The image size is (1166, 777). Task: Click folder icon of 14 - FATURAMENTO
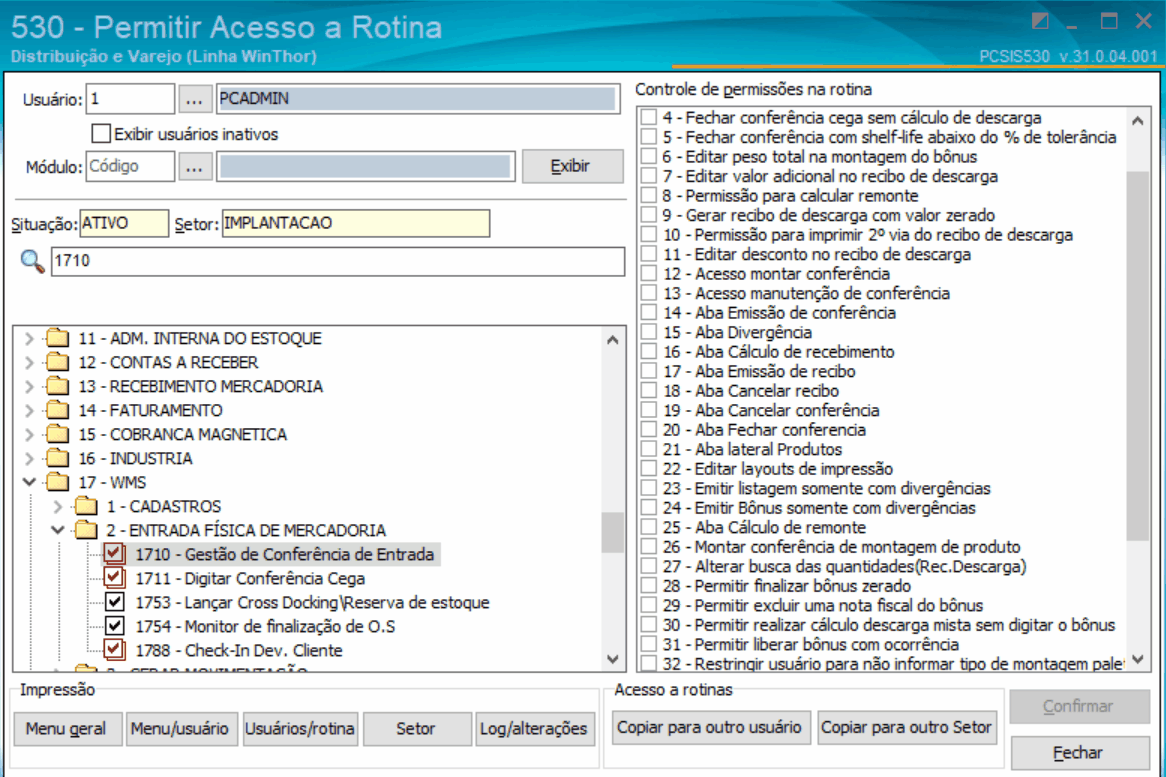click(x=57, y=410)
